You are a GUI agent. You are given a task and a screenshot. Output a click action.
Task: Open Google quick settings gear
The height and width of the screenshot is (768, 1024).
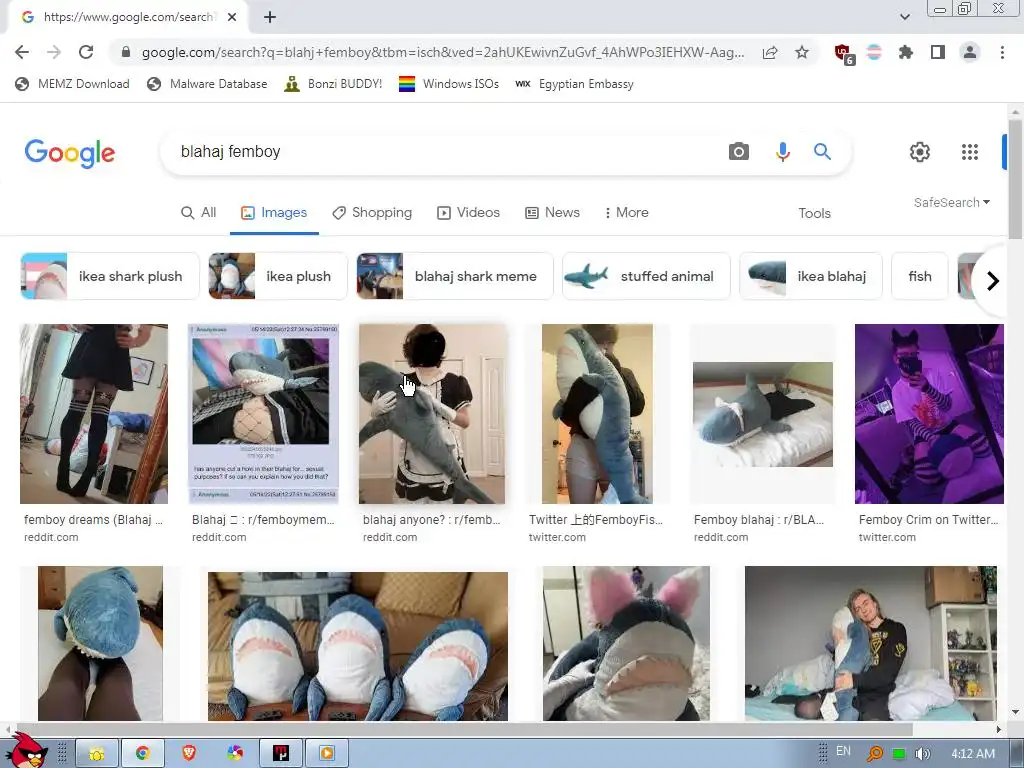[920, 152]
